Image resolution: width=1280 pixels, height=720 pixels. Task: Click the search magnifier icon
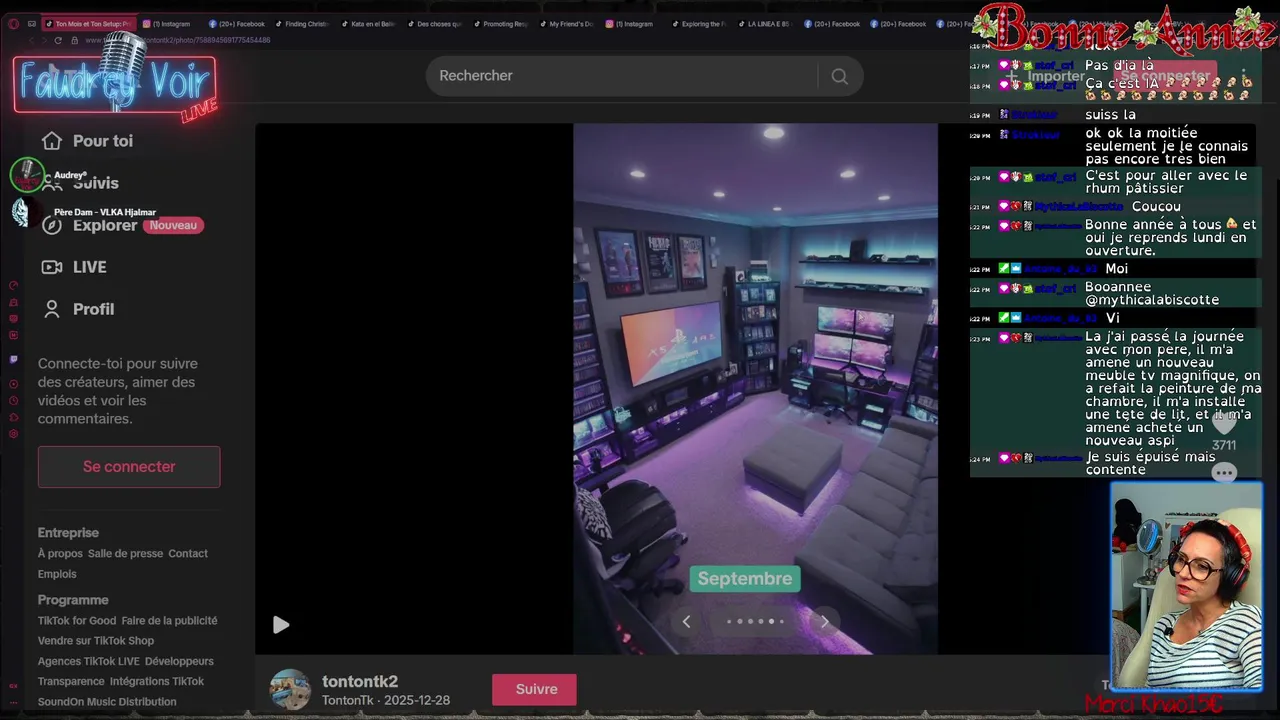pyautogui.click(x=839, y=76)
